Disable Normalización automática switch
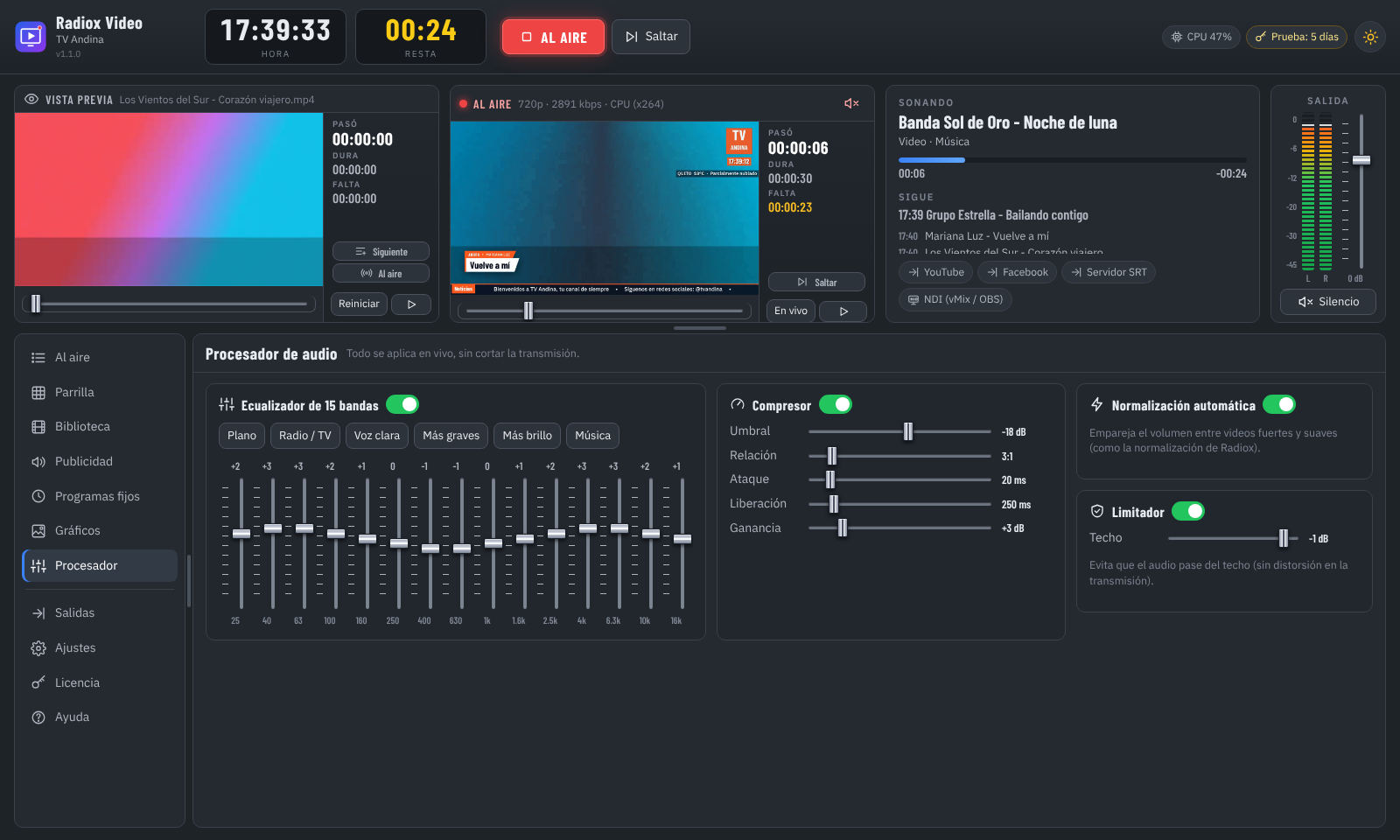The height and width of the screenshot is (840, 1400). tap(1279, 404)
